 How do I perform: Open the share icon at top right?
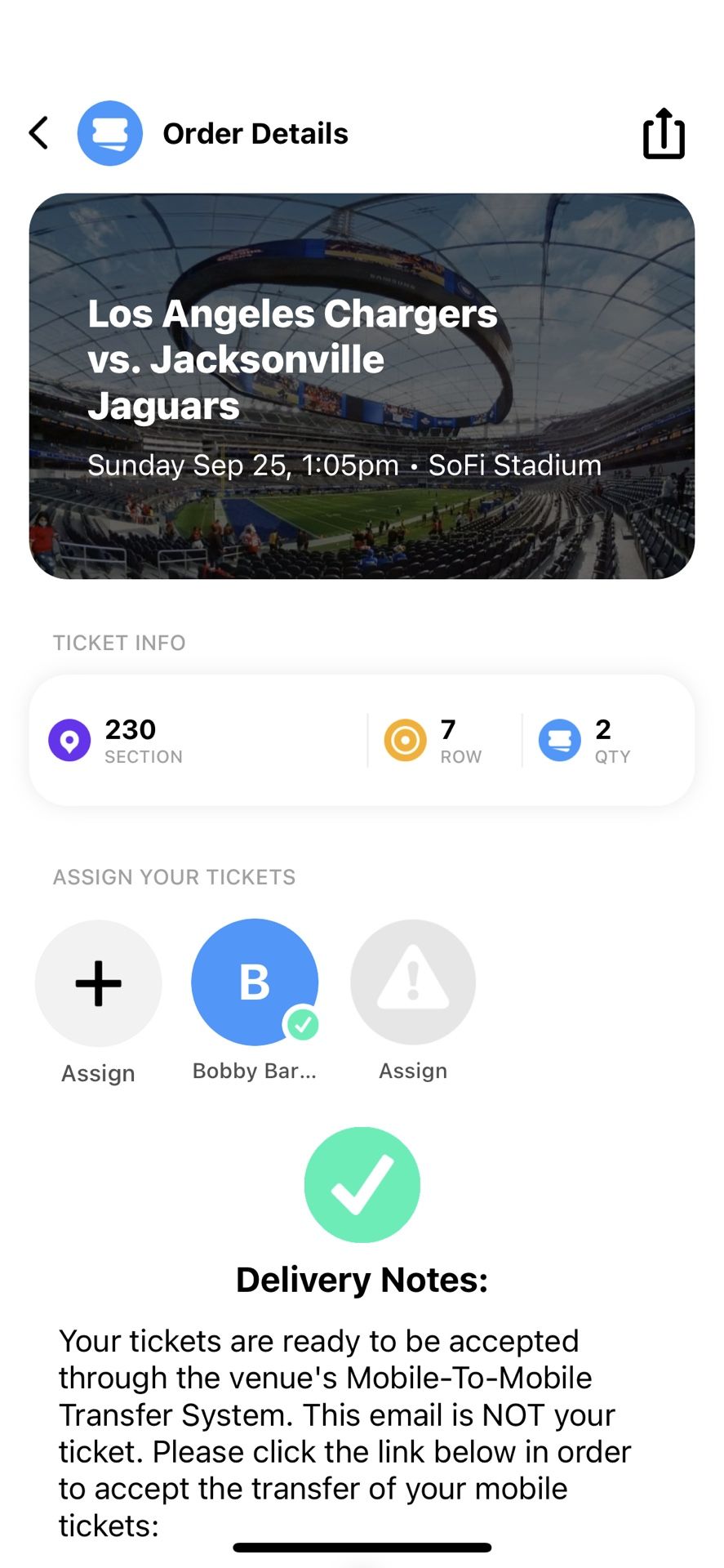click(x=663, y=133)
